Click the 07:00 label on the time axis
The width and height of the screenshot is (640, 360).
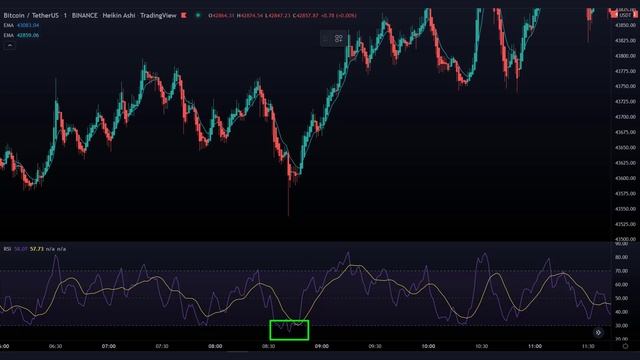pyautogui.click(x=109, y=346)
